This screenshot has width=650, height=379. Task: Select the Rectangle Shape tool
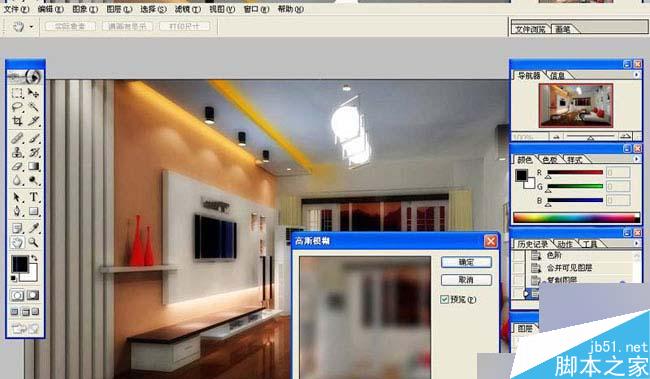click(33, 211)
